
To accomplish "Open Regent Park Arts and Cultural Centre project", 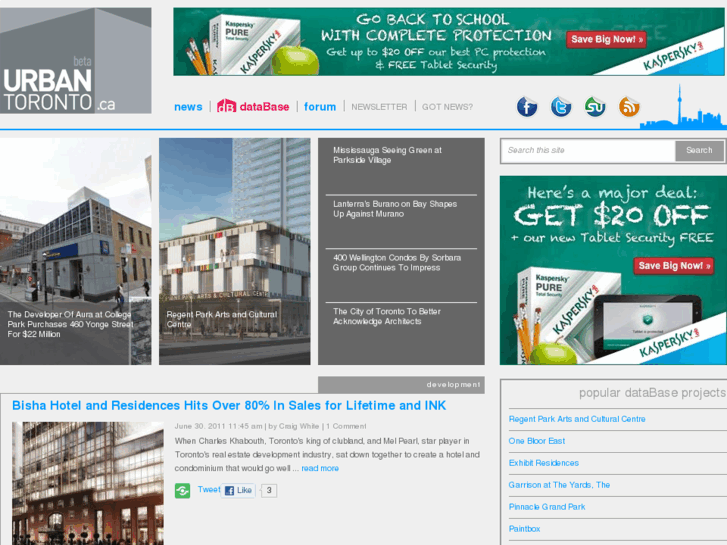I will click(x=577, y=419).
